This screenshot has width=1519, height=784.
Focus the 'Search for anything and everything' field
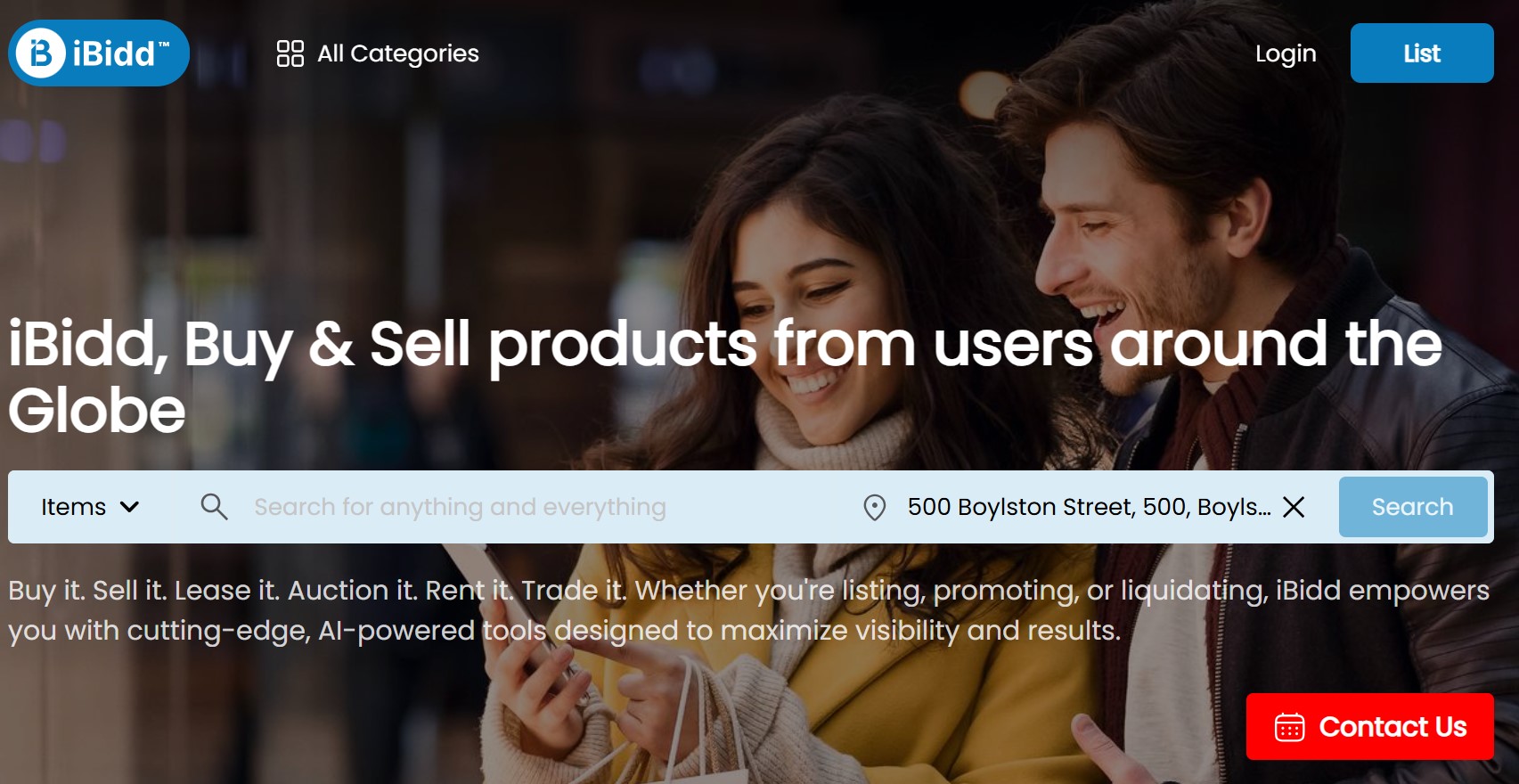tap(460, 507)
